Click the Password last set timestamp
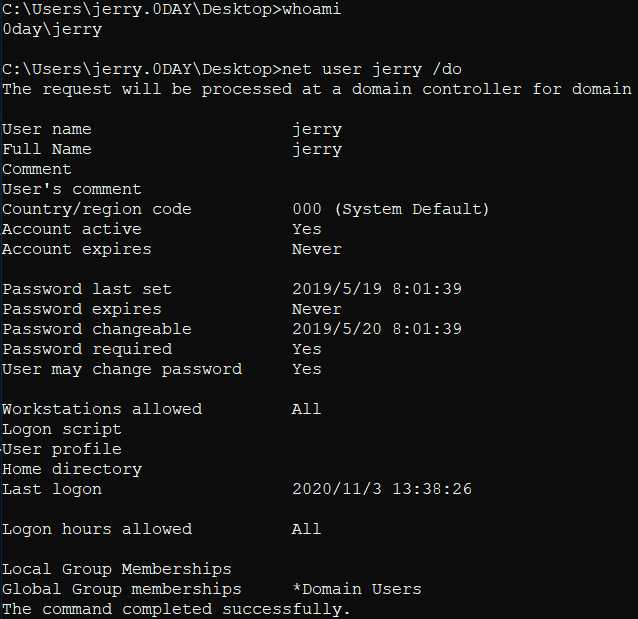Image resolution: width=638 pixels, height=619 pixels. click(x=377, y=289)
